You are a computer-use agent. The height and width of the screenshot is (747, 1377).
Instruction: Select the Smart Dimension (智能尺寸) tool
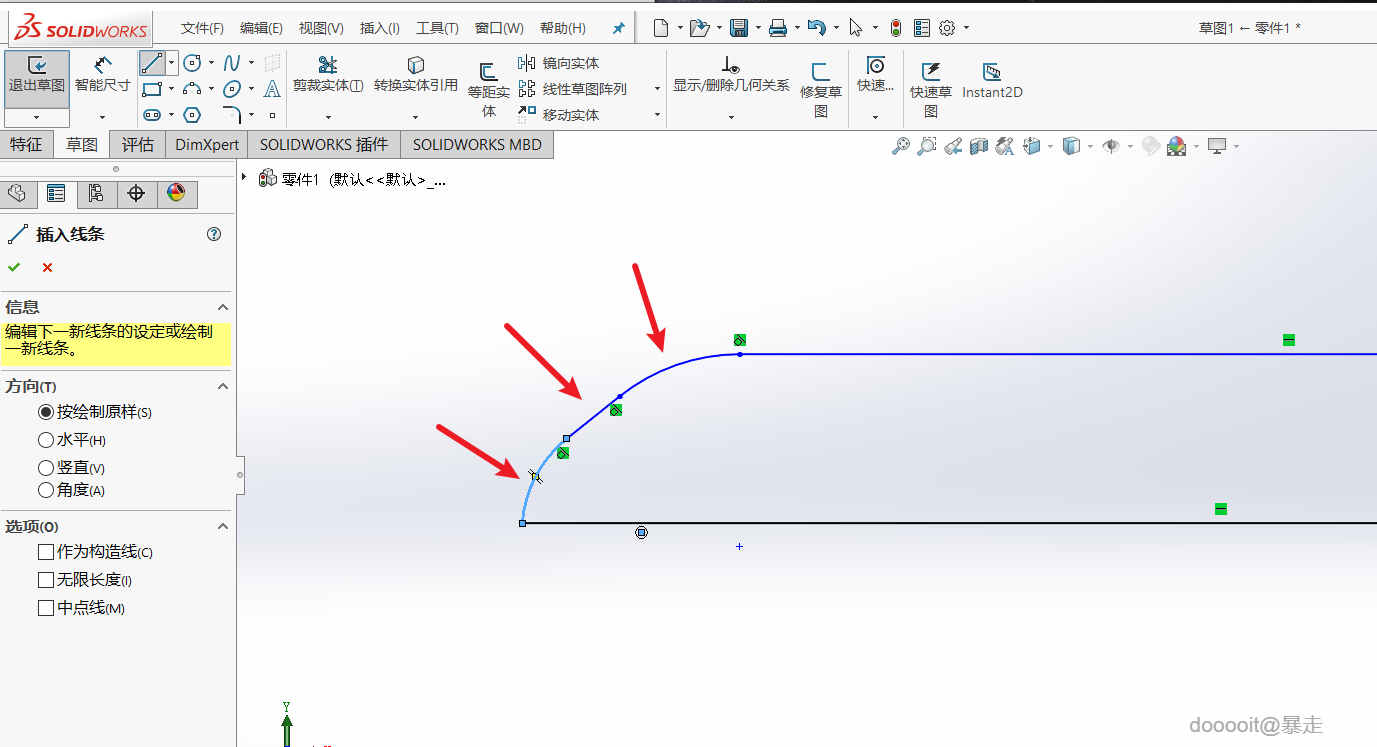103,76
